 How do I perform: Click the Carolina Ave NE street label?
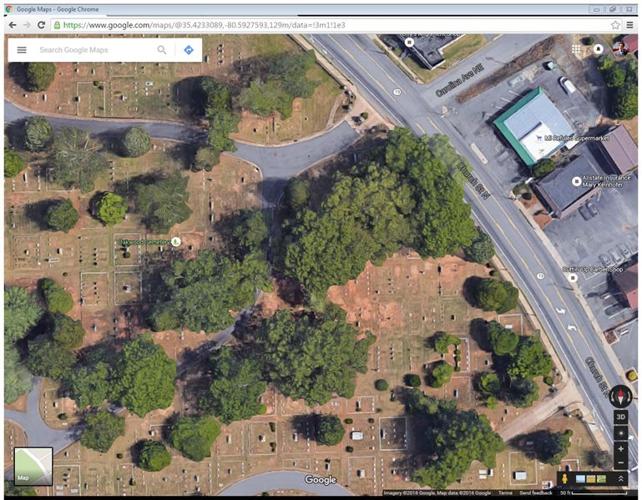pos(459,80)
